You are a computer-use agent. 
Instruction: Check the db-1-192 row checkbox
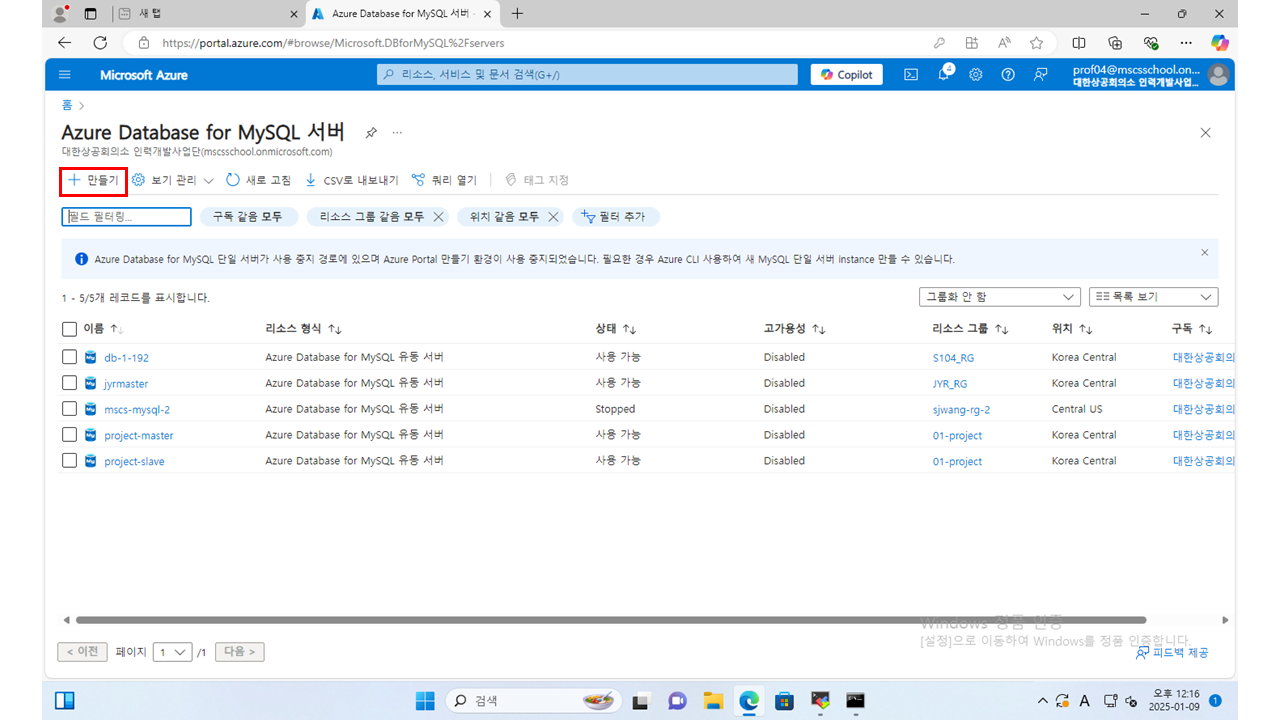click(69, 357)
